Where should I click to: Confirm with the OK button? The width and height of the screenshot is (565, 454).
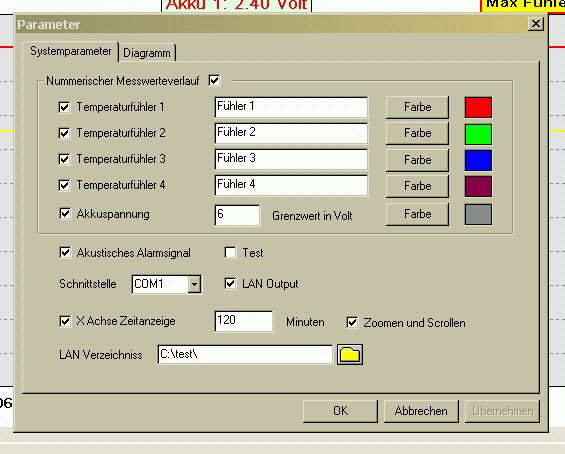click(340, 411)
